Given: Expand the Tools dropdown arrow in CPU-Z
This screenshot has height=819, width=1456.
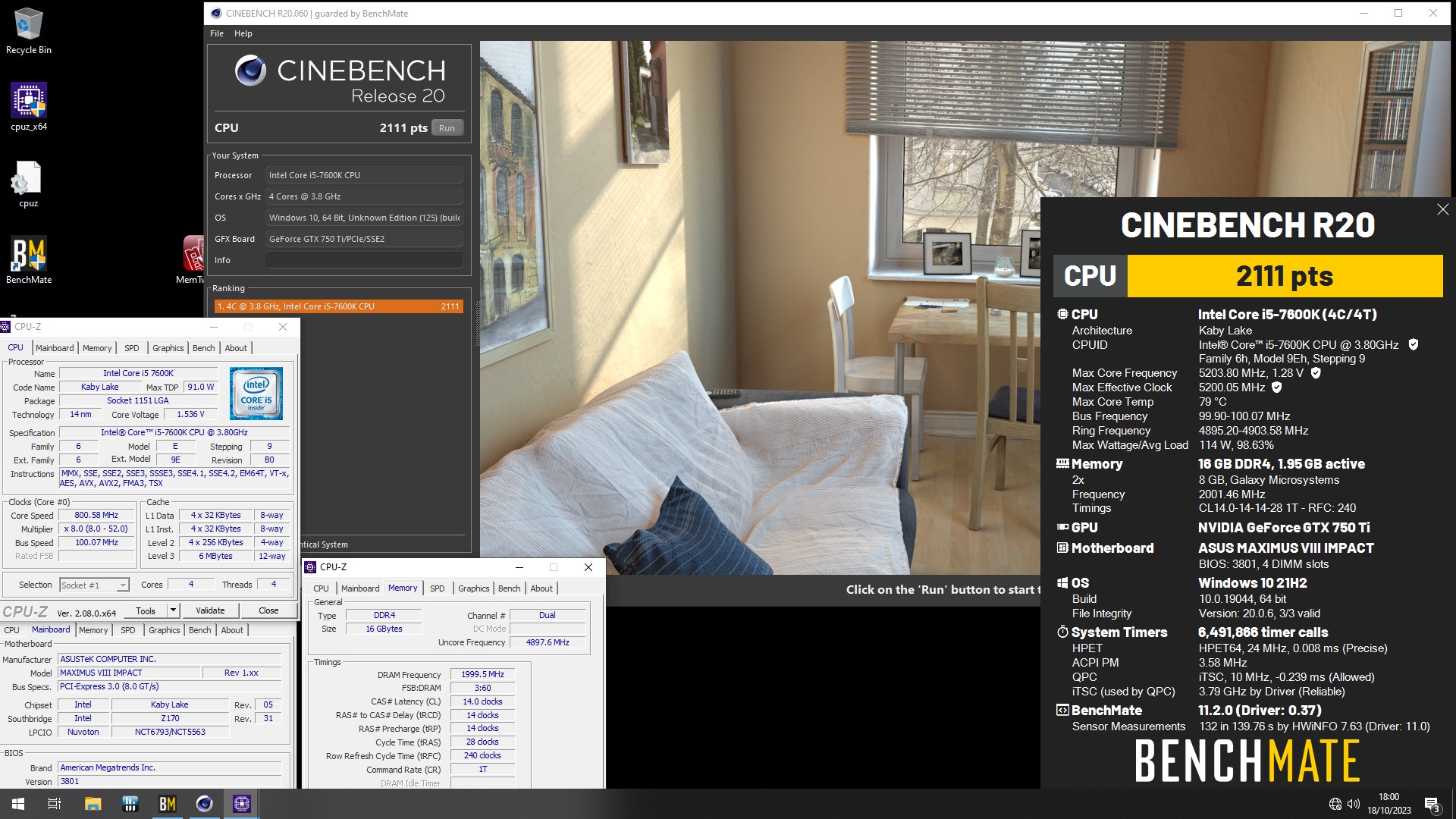Looking at the screenshot, I should 173,610.
